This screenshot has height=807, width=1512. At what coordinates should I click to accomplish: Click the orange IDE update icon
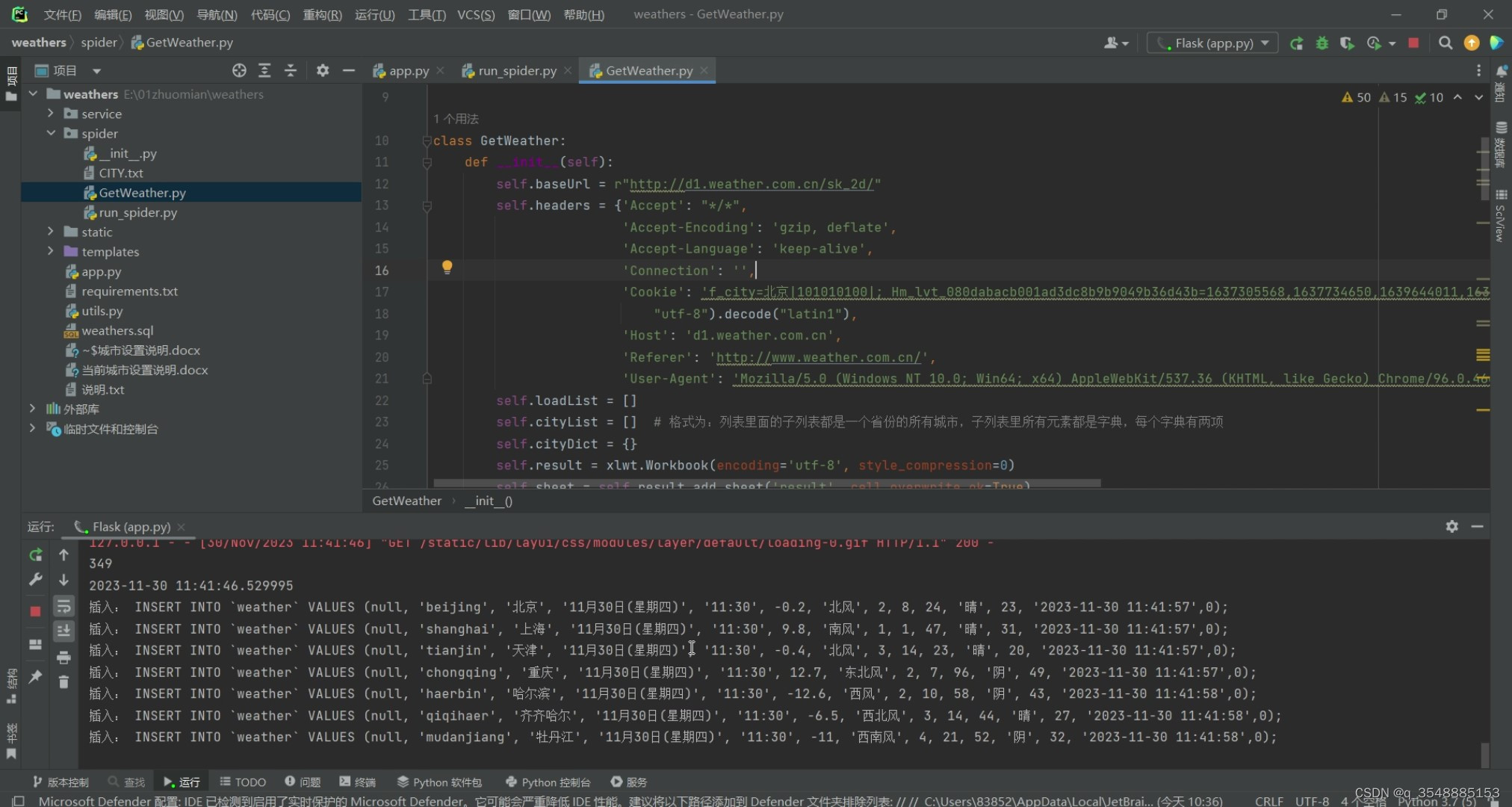[1472, 43]
